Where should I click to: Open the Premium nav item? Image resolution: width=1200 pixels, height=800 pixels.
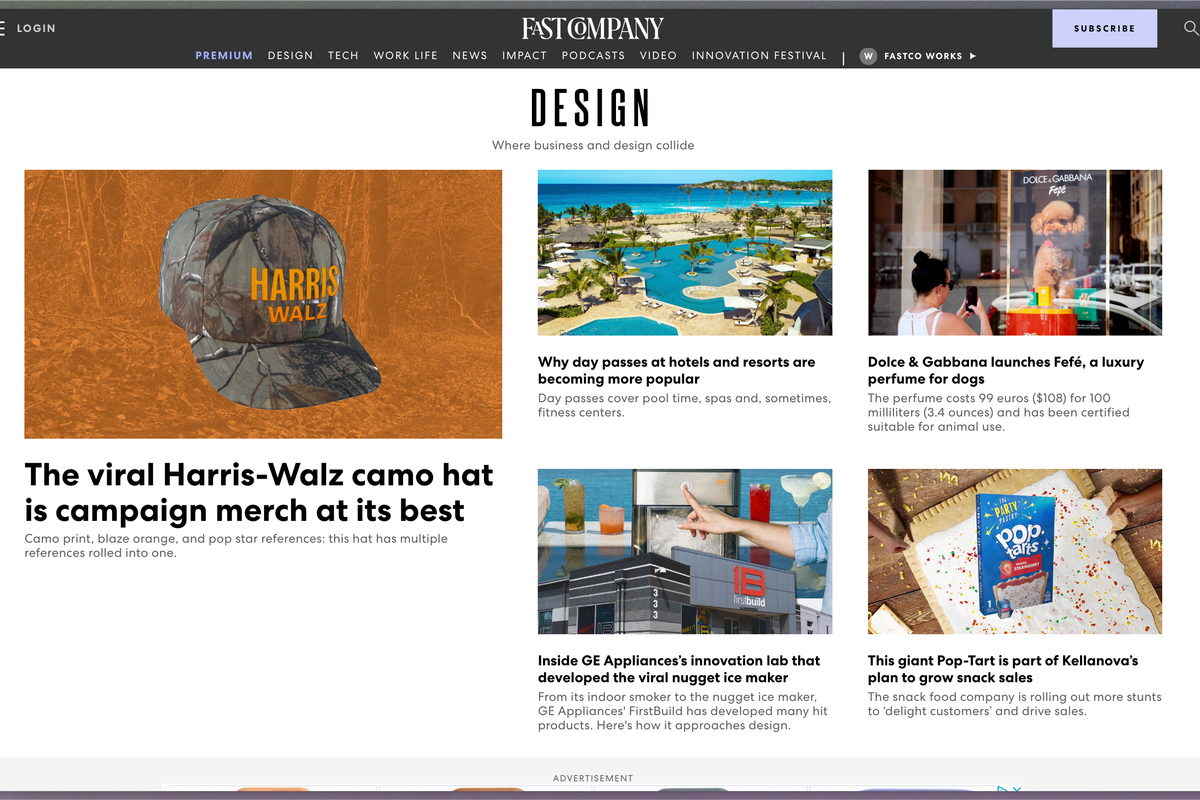click(x=224, y=56)
